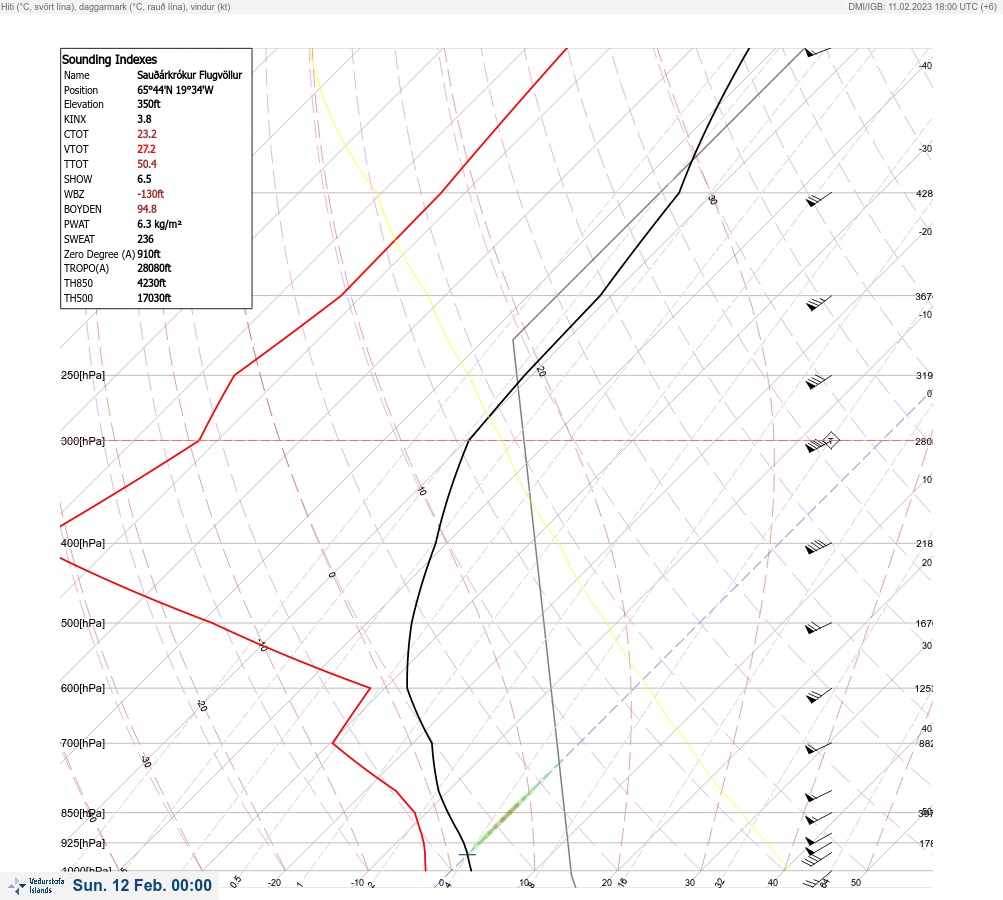Click the wind barb at 400 hPa level

818,547
